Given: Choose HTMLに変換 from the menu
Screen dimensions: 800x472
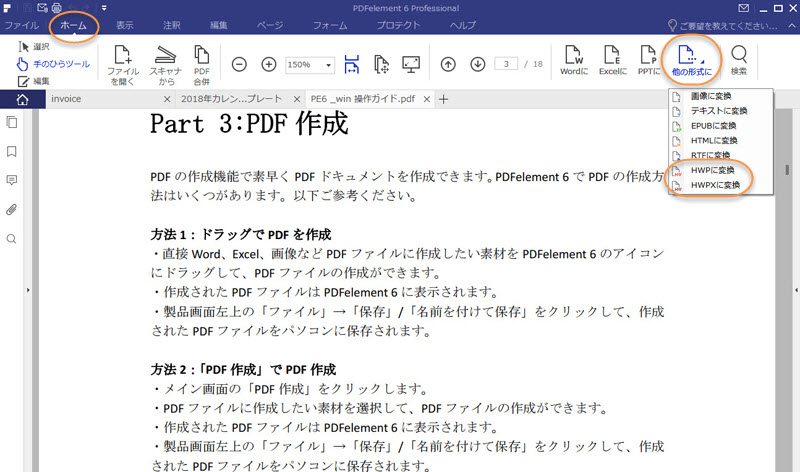Looking at the screenshot, I should 721,140.
